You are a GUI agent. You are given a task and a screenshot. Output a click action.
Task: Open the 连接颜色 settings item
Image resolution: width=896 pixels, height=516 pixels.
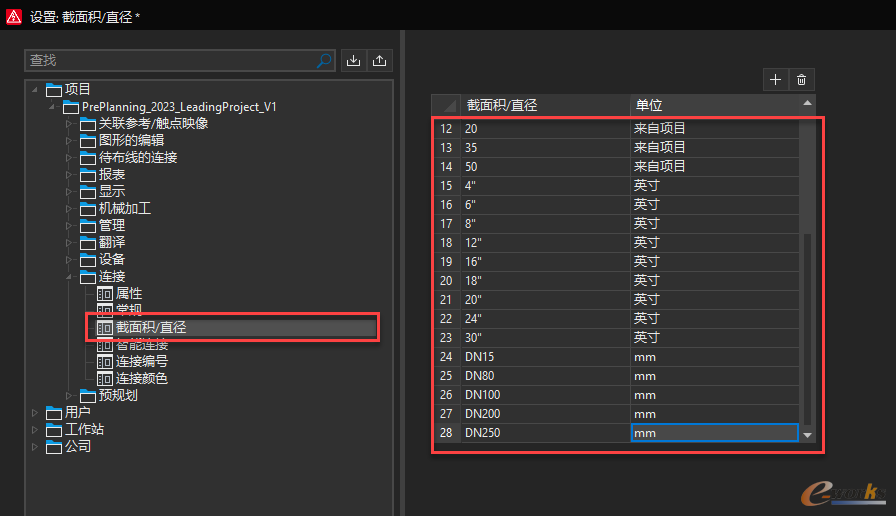pos(142,378)
